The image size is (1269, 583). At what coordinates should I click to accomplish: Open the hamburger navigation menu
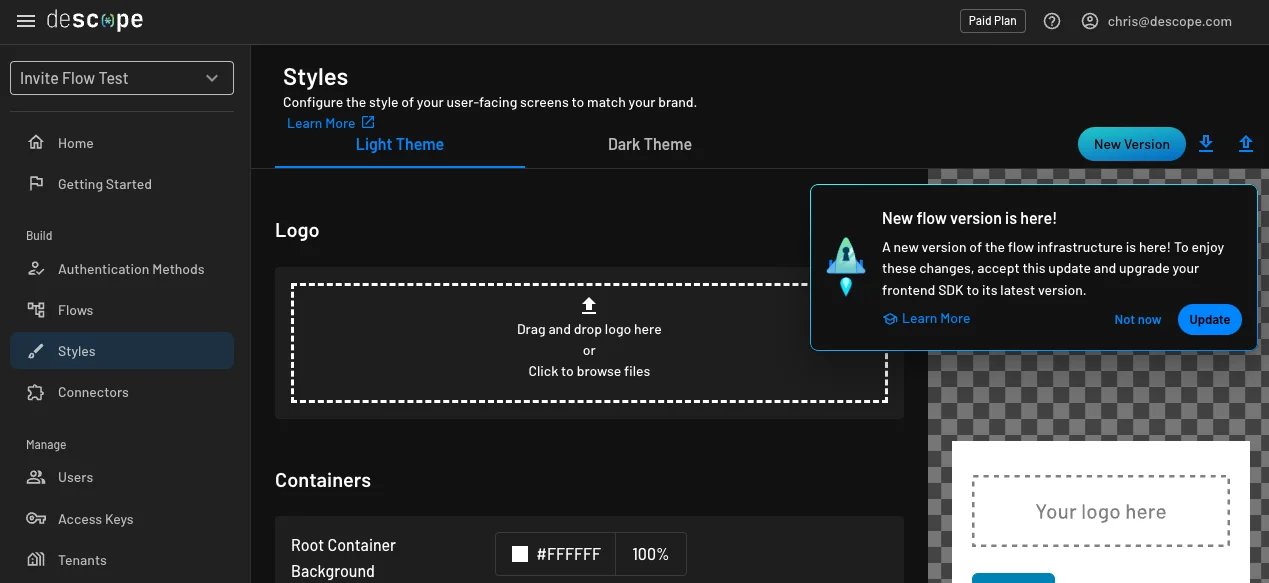26,21
